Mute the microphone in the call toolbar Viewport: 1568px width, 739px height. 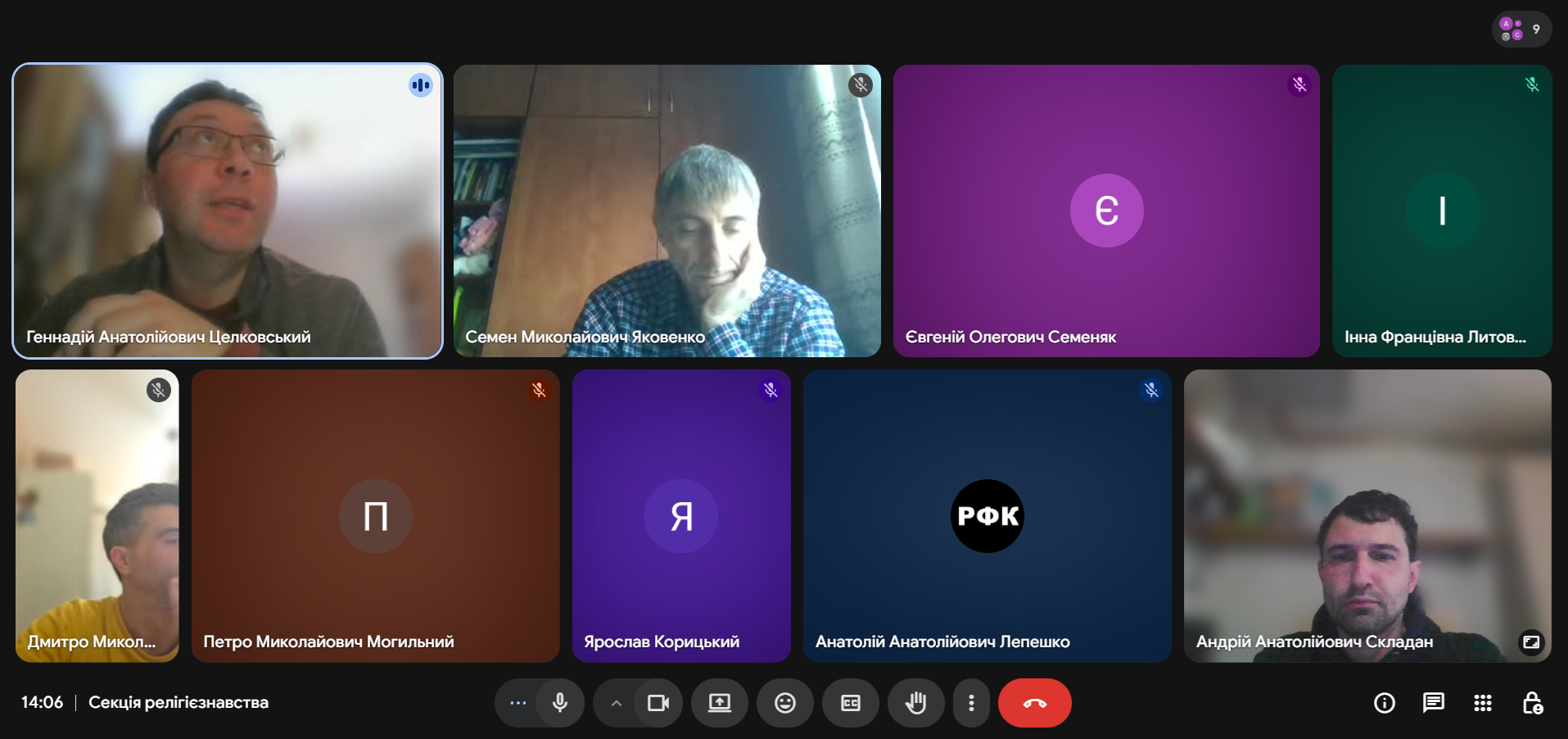coord(560,703)
